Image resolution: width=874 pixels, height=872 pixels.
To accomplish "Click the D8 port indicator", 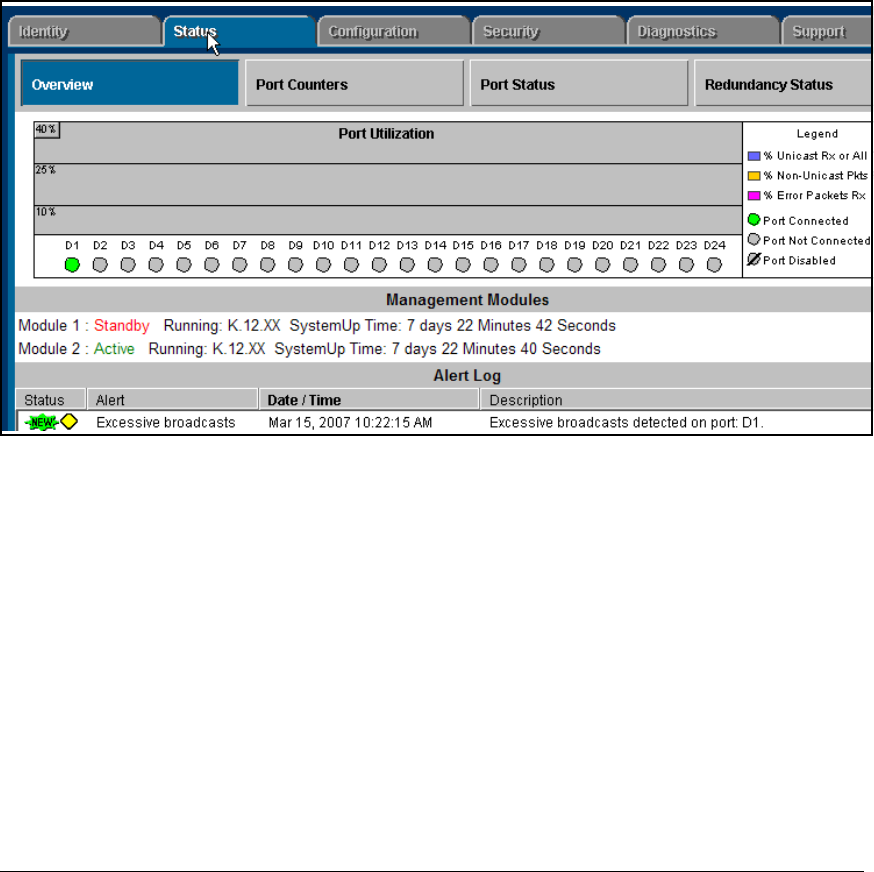I will (268, 265).
